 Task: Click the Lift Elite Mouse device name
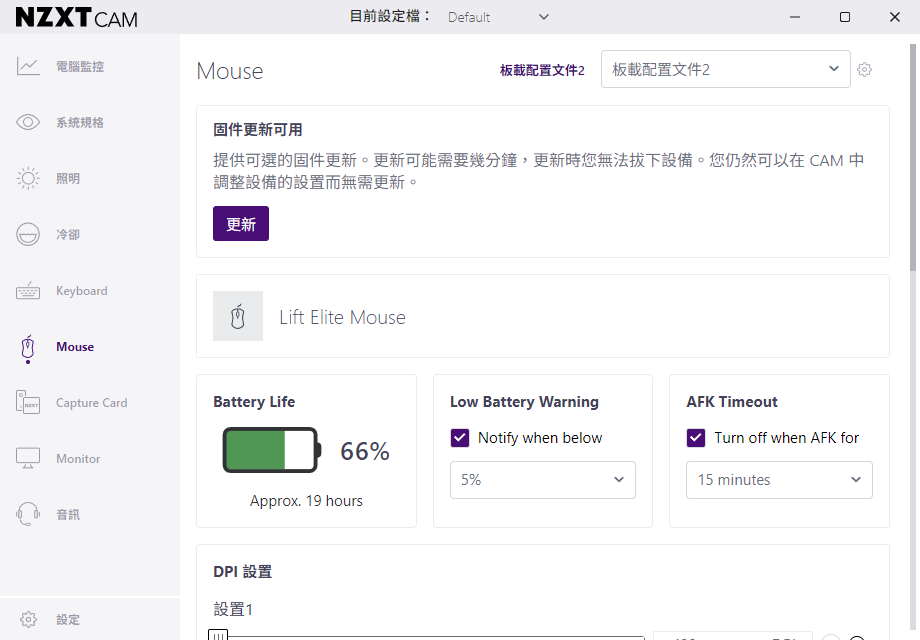click(343, 317)
